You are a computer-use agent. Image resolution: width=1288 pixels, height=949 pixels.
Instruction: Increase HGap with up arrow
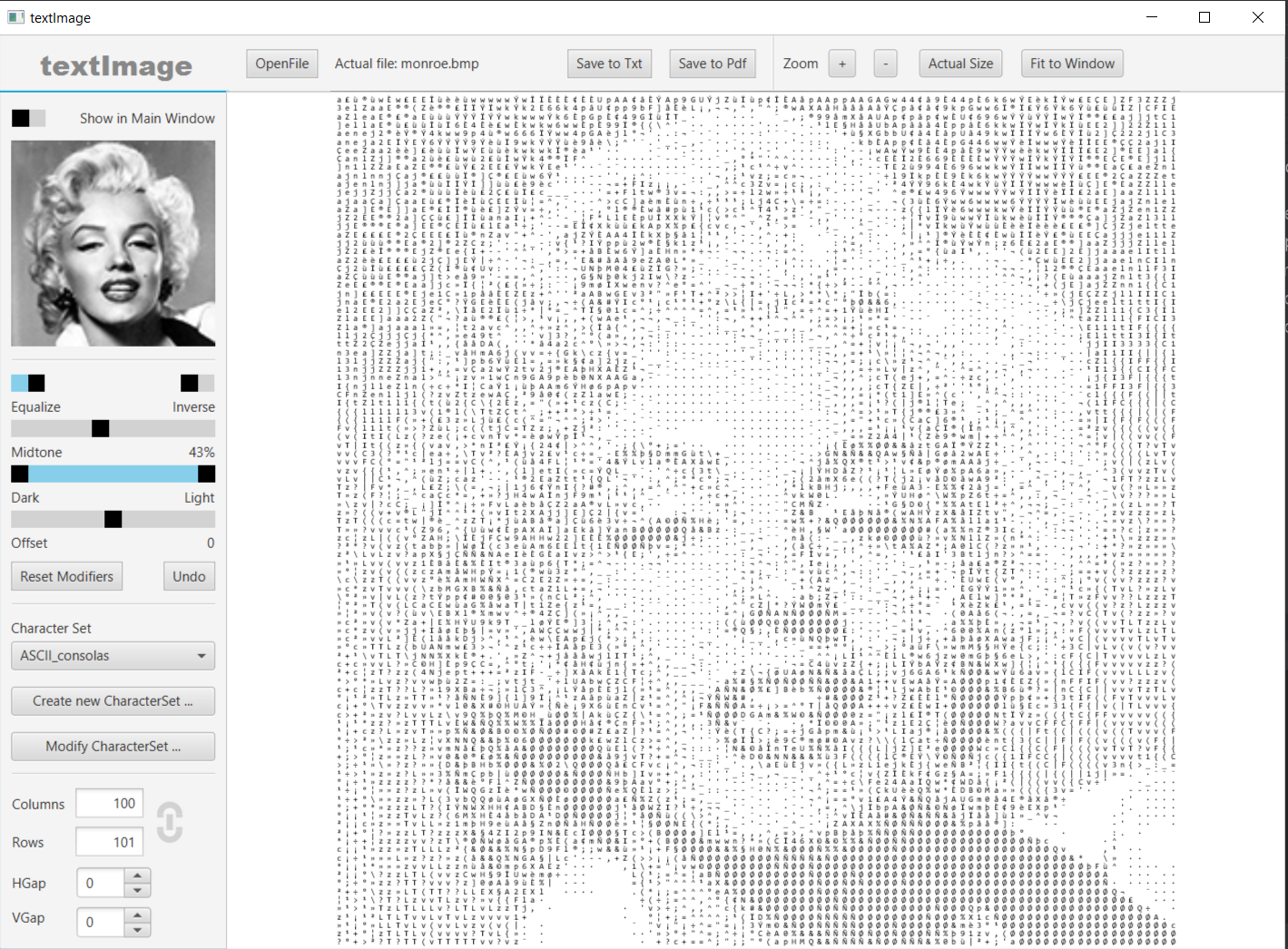(137, 876)
